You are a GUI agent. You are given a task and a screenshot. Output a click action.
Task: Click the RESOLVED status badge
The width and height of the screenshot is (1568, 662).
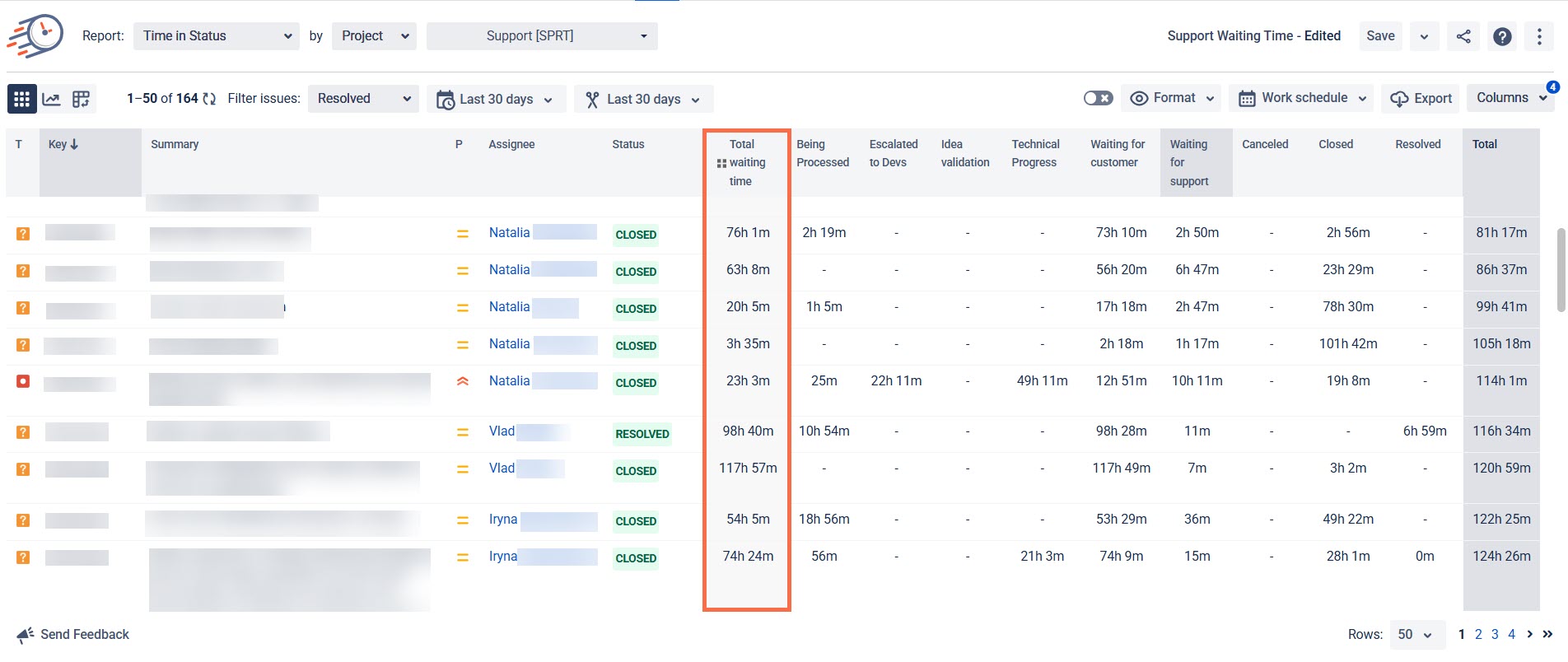tap(642, 434)
